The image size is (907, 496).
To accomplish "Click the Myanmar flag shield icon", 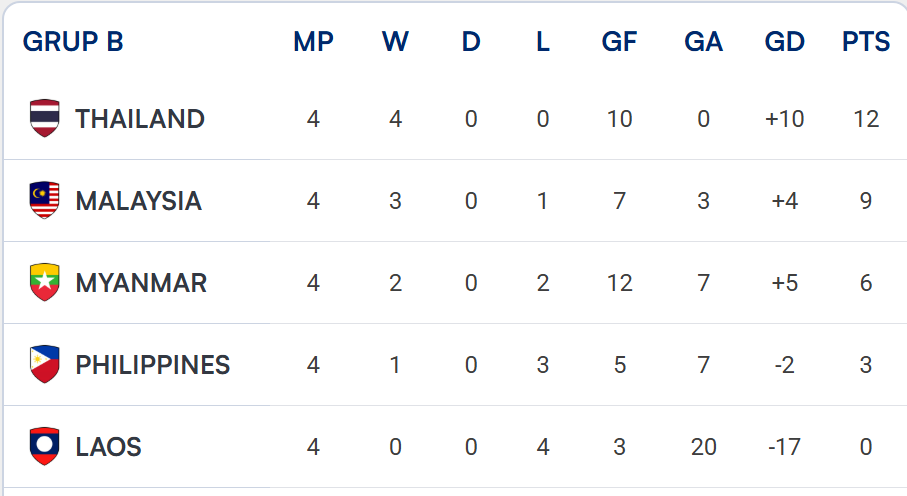I will point(45,282).
